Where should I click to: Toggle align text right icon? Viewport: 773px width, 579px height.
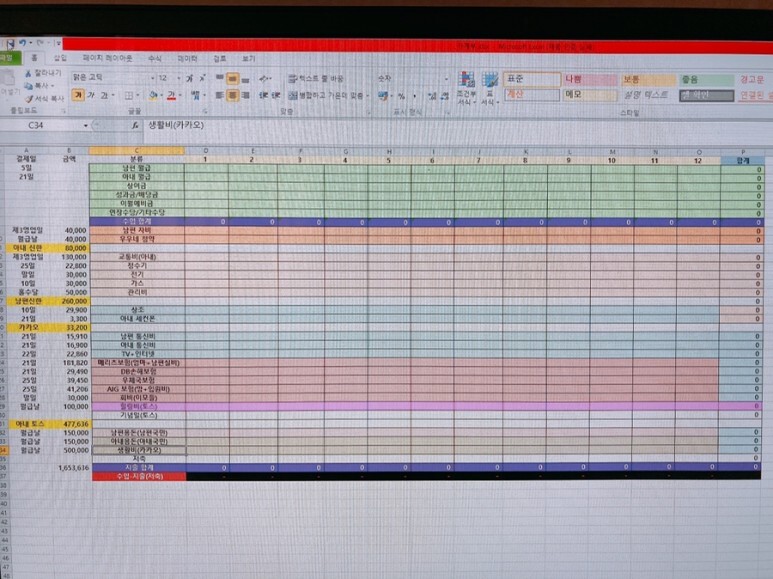coord(246,95)
